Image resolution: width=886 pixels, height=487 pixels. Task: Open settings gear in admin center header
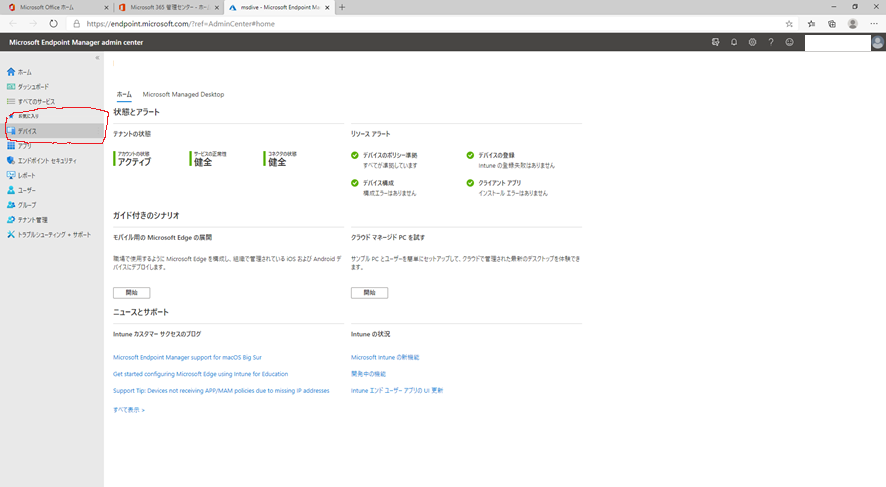[752, 42]
